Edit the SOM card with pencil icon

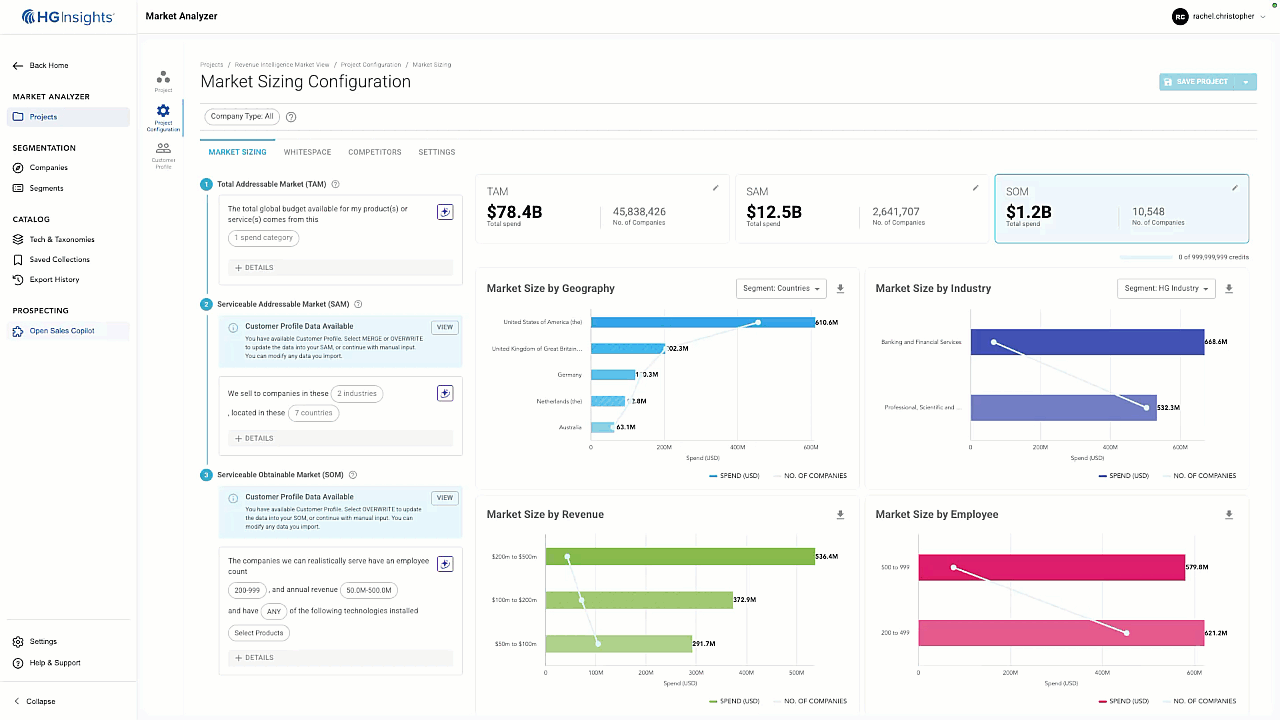pyautogui.click(x=1235, y=188)
